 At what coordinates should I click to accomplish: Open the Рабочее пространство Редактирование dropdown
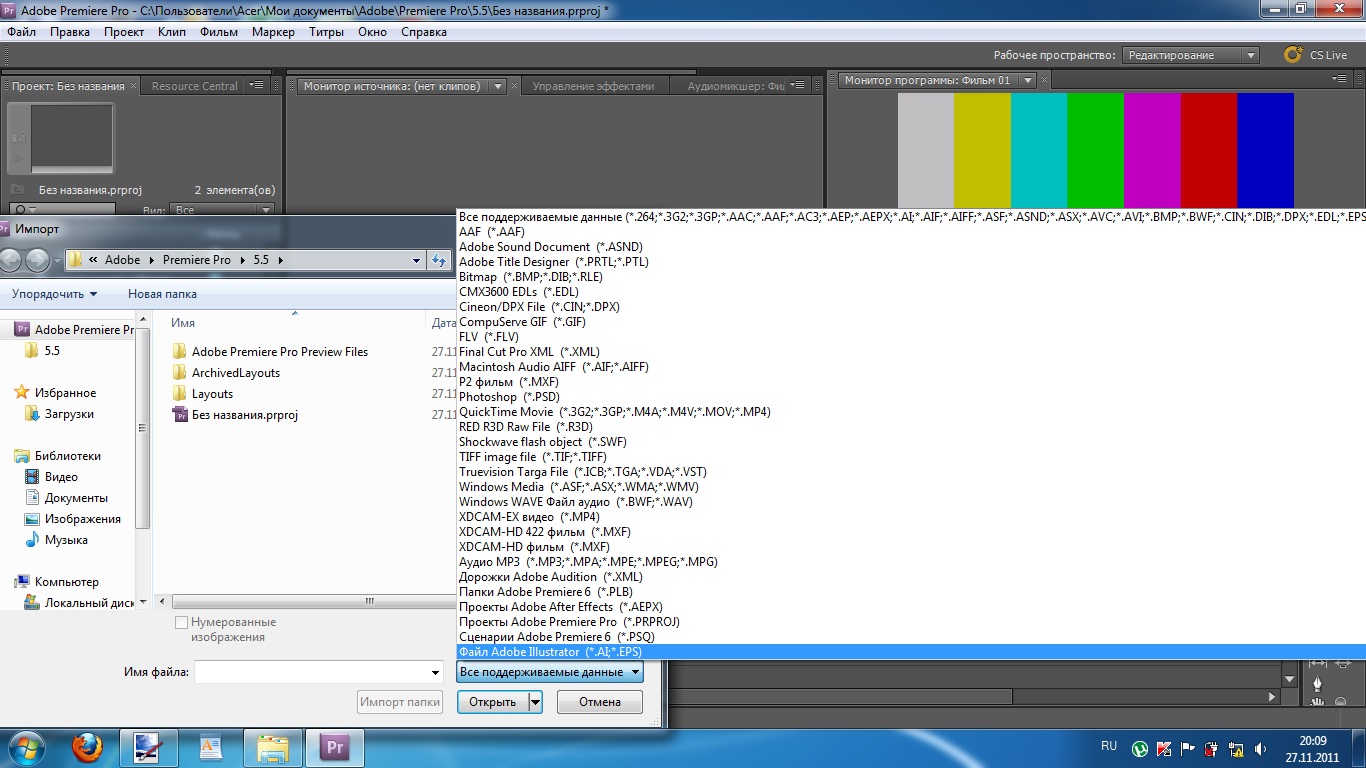1190,55
